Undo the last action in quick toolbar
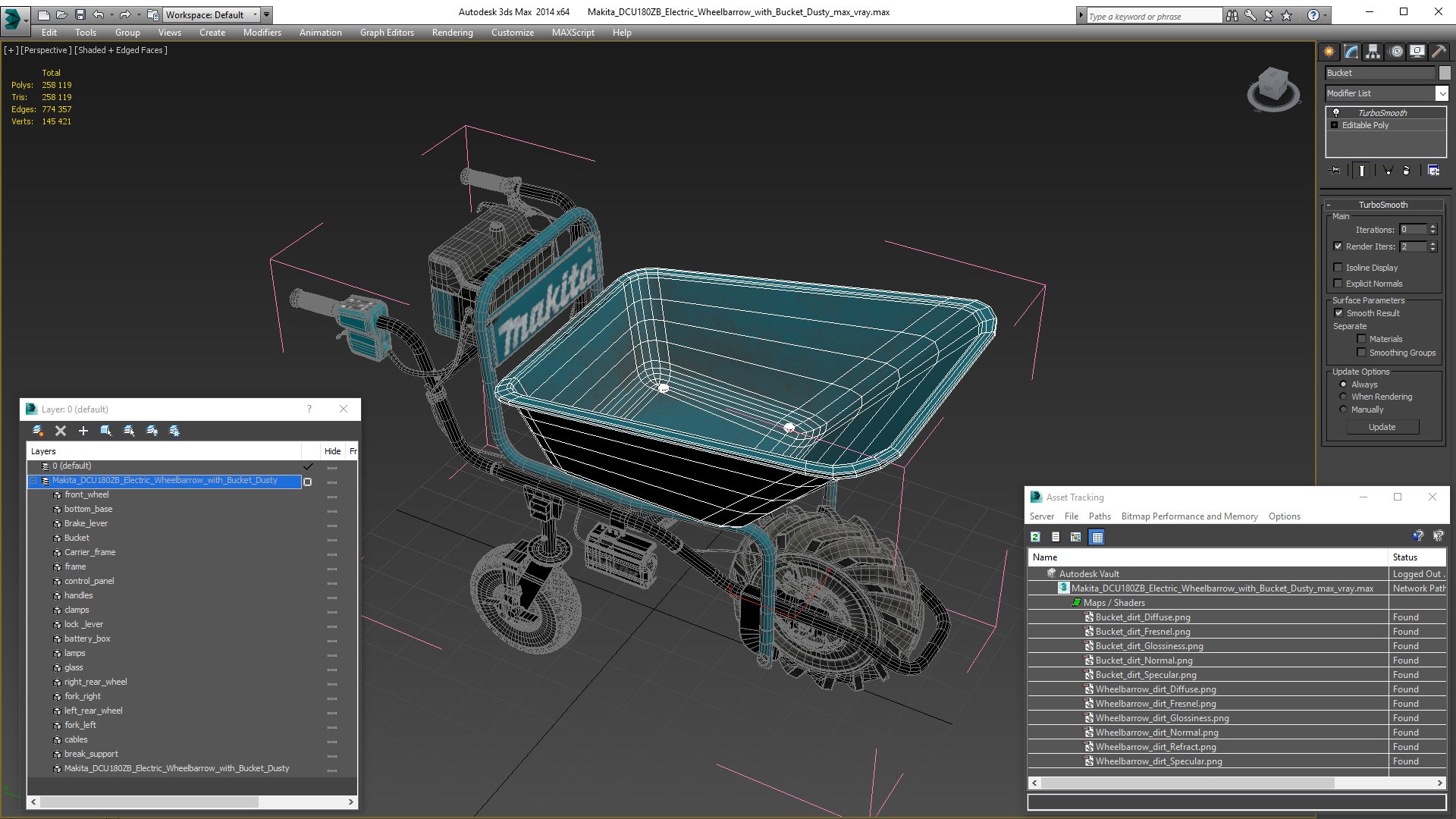 click(99, 14)
